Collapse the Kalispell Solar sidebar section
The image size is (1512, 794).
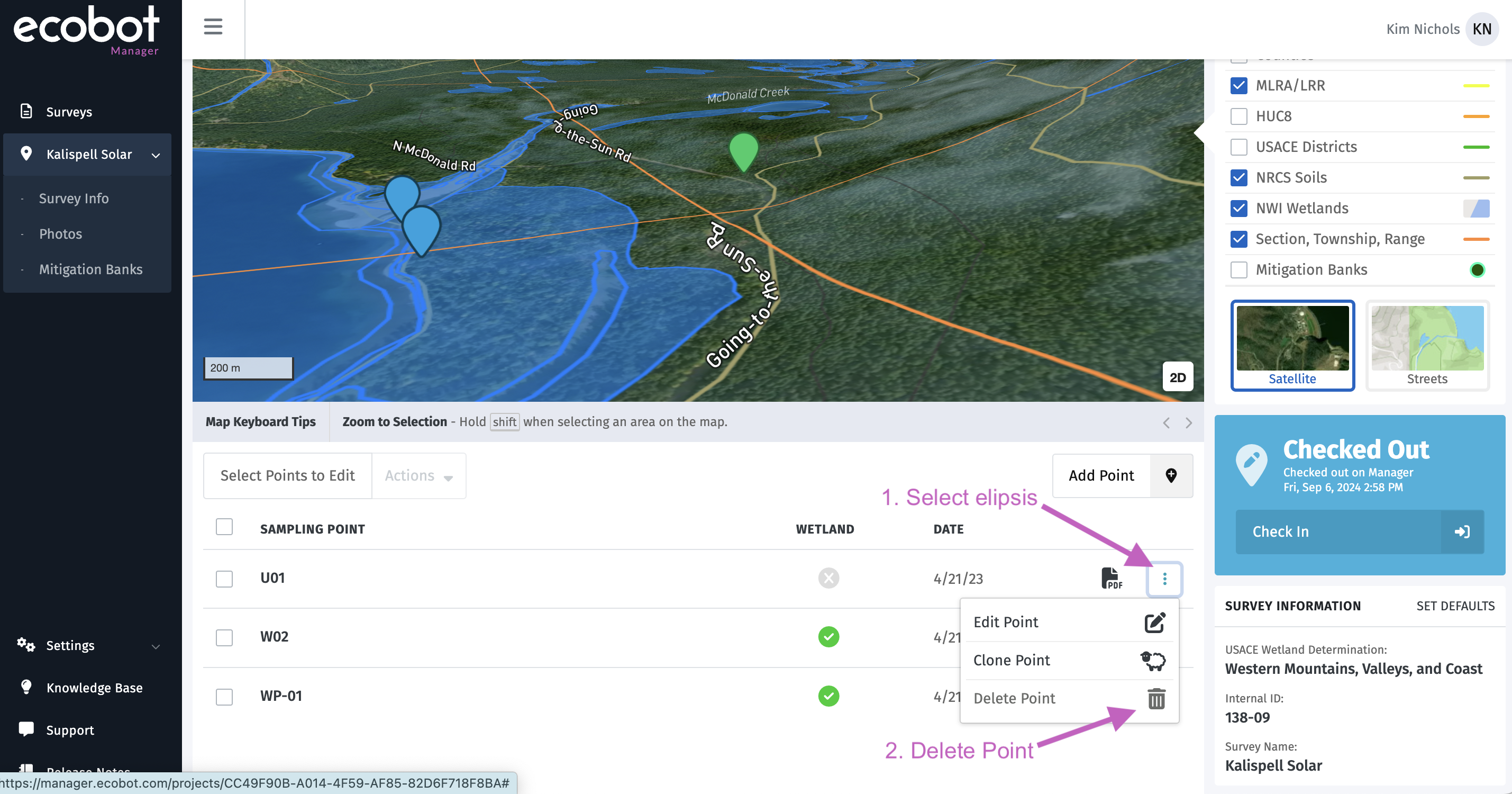(156, 155)
